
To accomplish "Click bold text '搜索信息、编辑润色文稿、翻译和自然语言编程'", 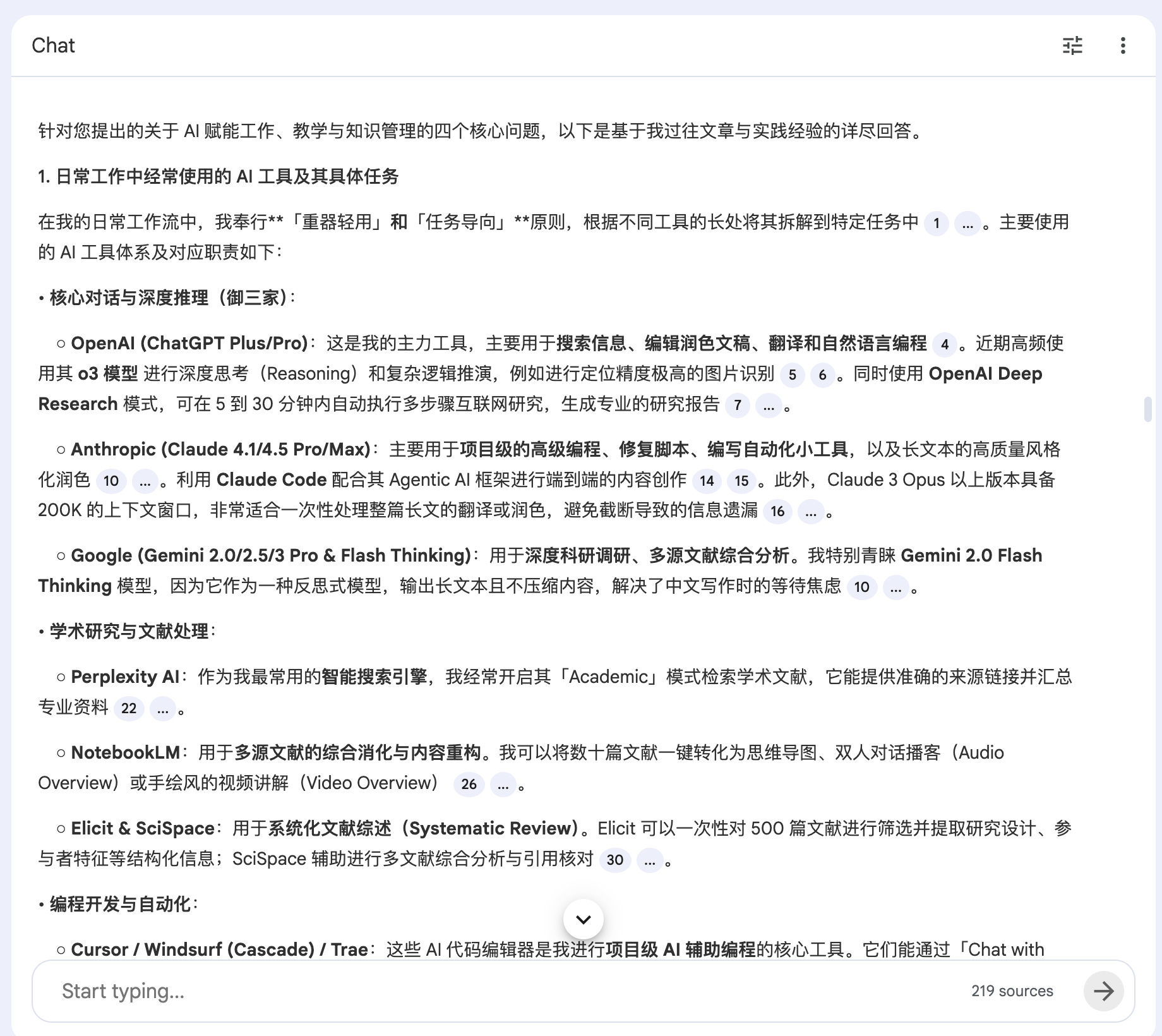I will tap(741, 343).
